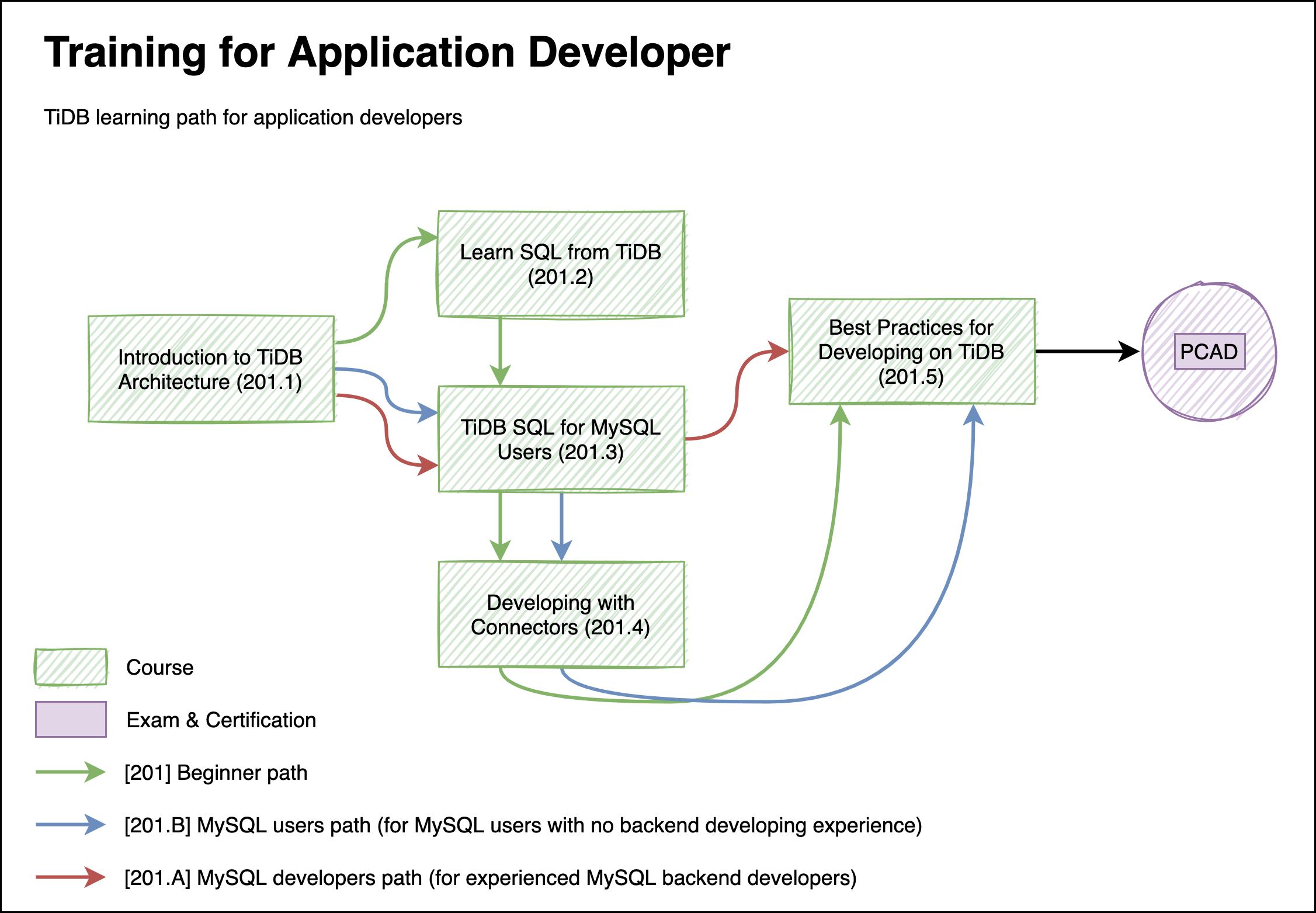
Task: Click Best Practices for Developing on TiDB
Action: coord(911,352)
